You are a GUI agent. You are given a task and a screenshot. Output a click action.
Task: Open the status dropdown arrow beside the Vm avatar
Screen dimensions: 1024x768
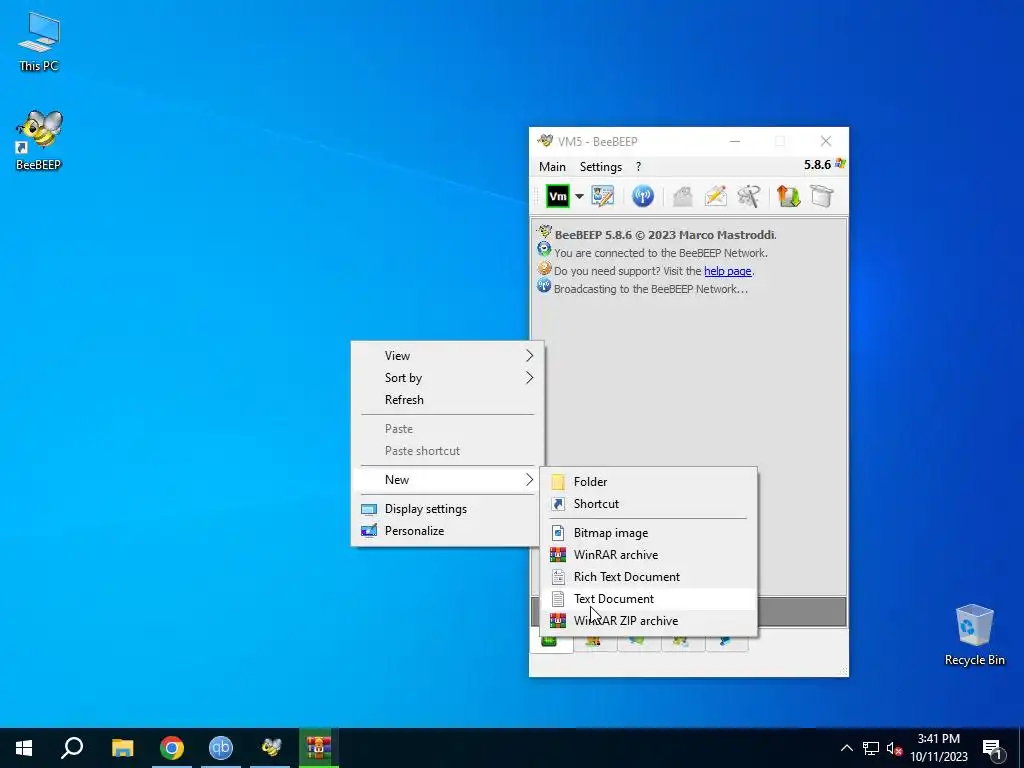point(579,197)
